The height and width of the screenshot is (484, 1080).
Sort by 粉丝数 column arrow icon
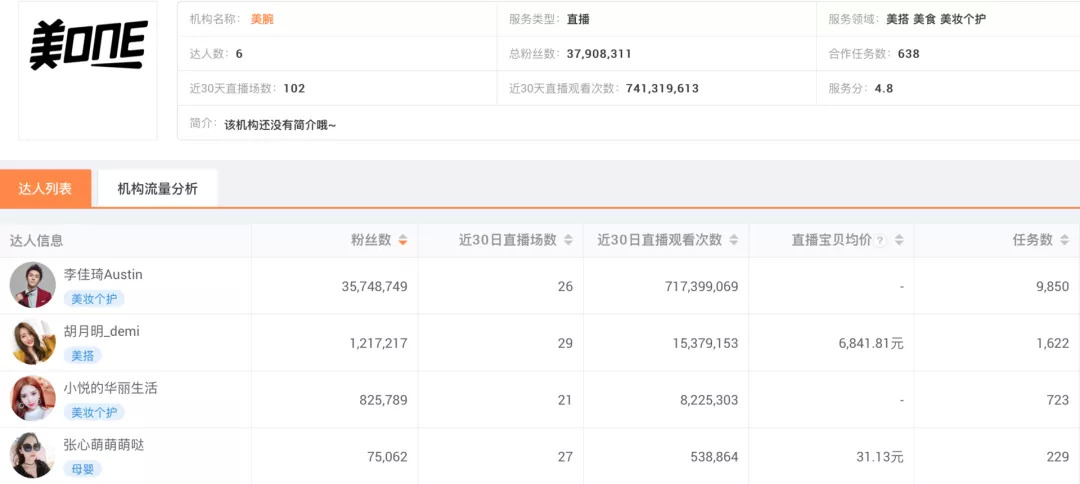tap(403, 240)
